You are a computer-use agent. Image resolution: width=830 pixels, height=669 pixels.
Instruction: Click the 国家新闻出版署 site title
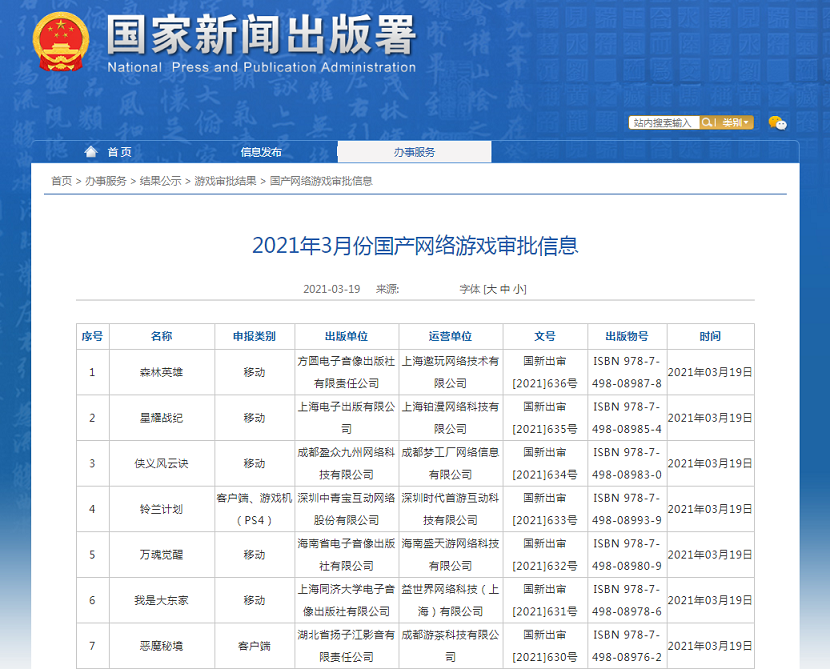click(x=261, y=36)
